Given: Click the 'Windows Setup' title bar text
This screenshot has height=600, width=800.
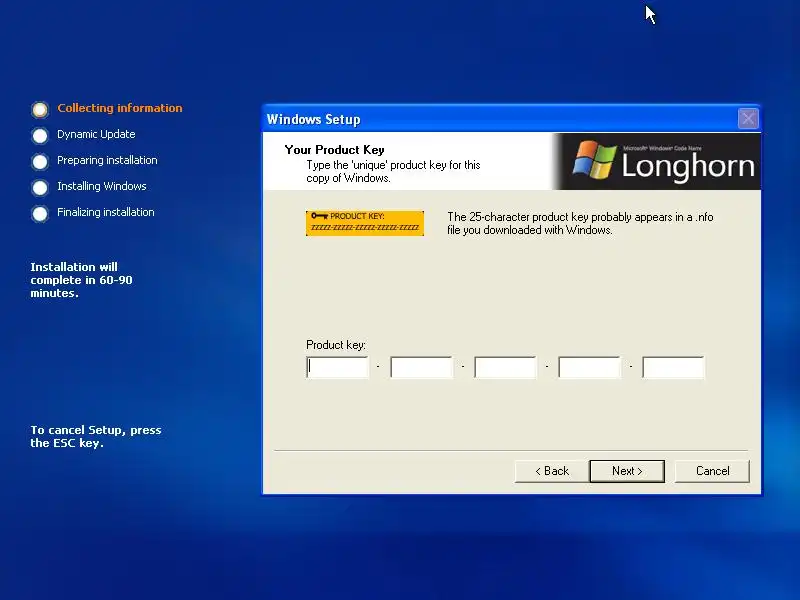Looking at the screenshot, I should pyautogui.click(x=313, y=119).
